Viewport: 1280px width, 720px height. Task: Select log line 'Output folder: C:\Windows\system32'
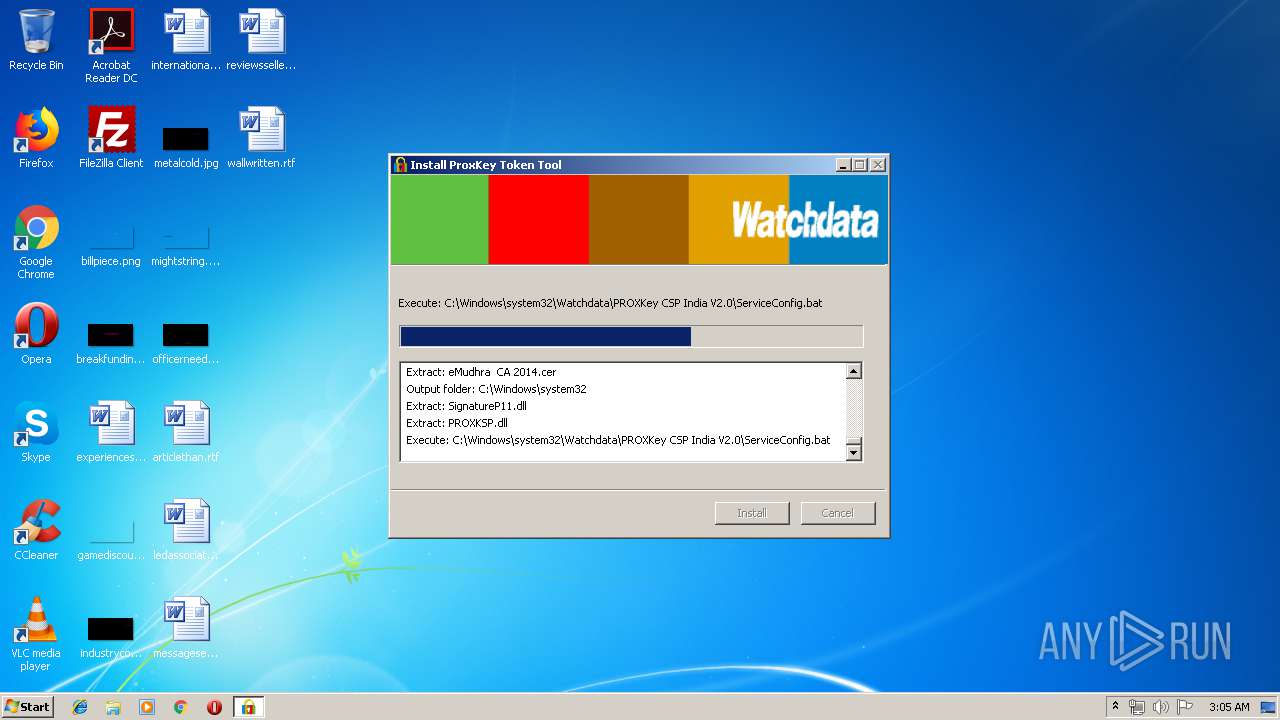point(496,389)
